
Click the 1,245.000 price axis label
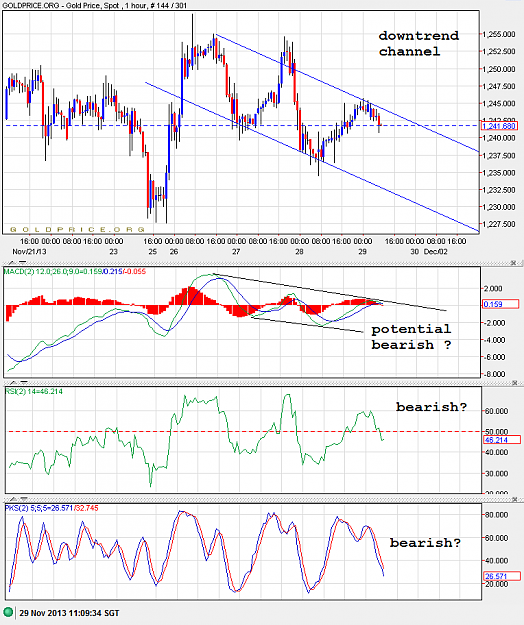(498, 103)
